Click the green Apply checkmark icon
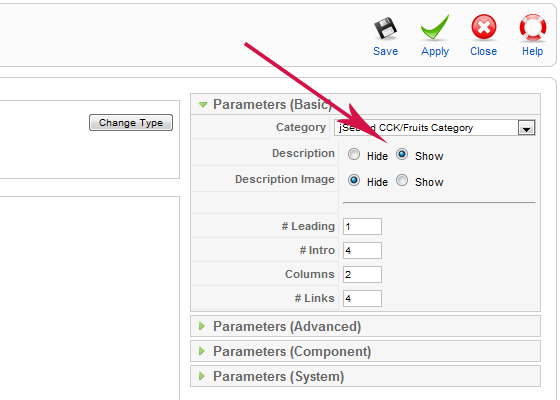Viewport: 560px width, 400px height. pyautogui.click(x=435, y=27)
